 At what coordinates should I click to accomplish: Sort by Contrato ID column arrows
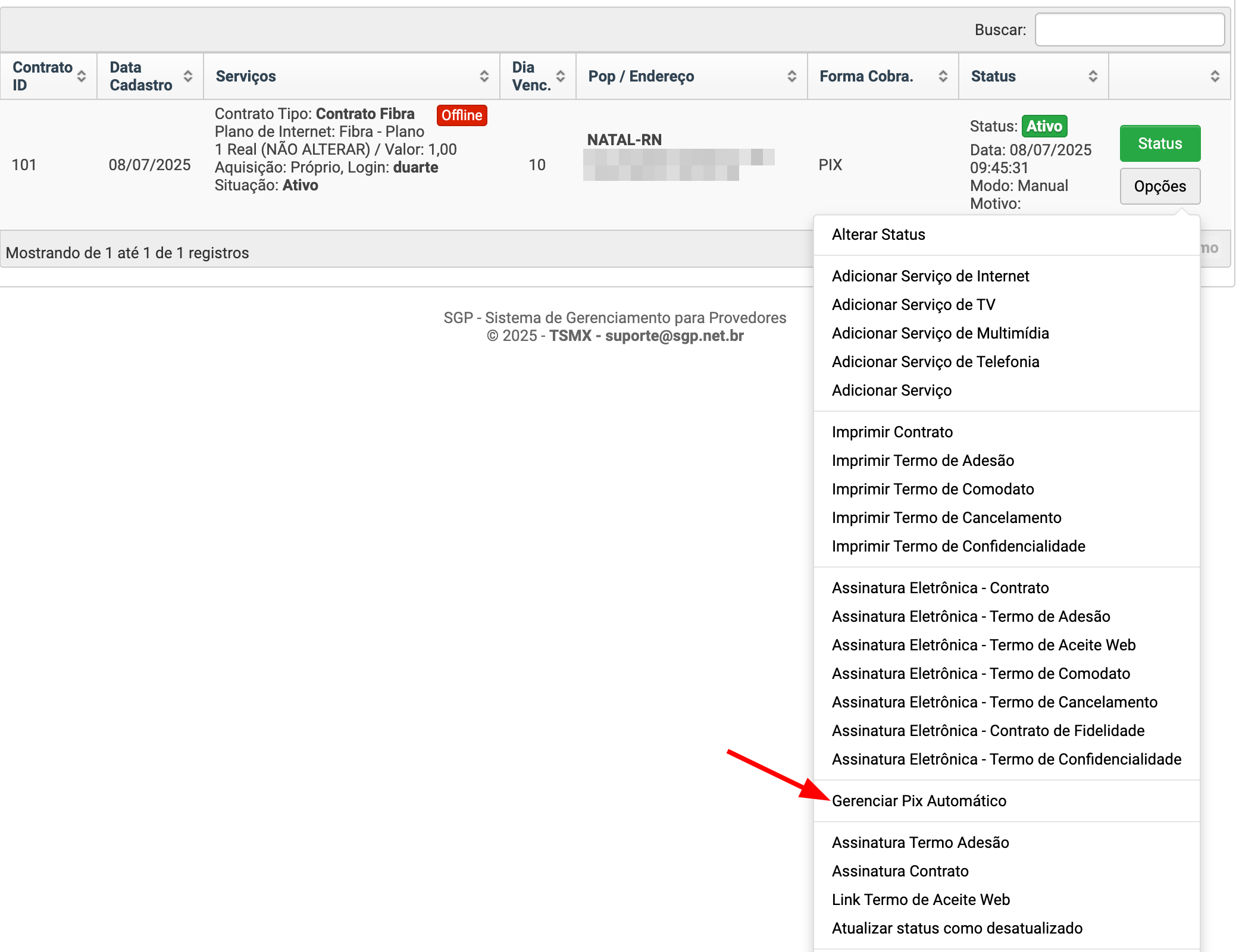point(82,76)
